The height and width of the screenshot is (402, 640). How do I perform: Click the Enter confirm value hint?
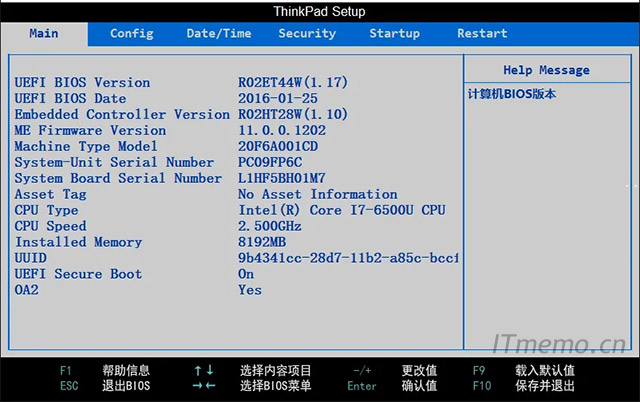[362, 386]
